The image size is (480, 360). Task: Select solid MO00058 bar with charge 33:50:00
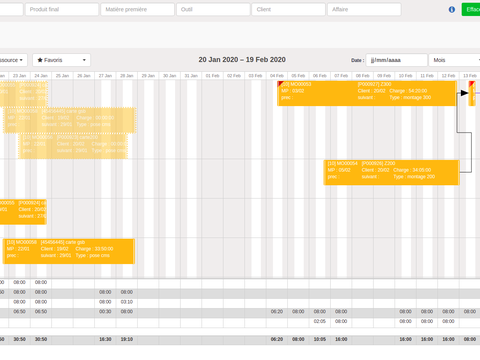pos(69,251)
